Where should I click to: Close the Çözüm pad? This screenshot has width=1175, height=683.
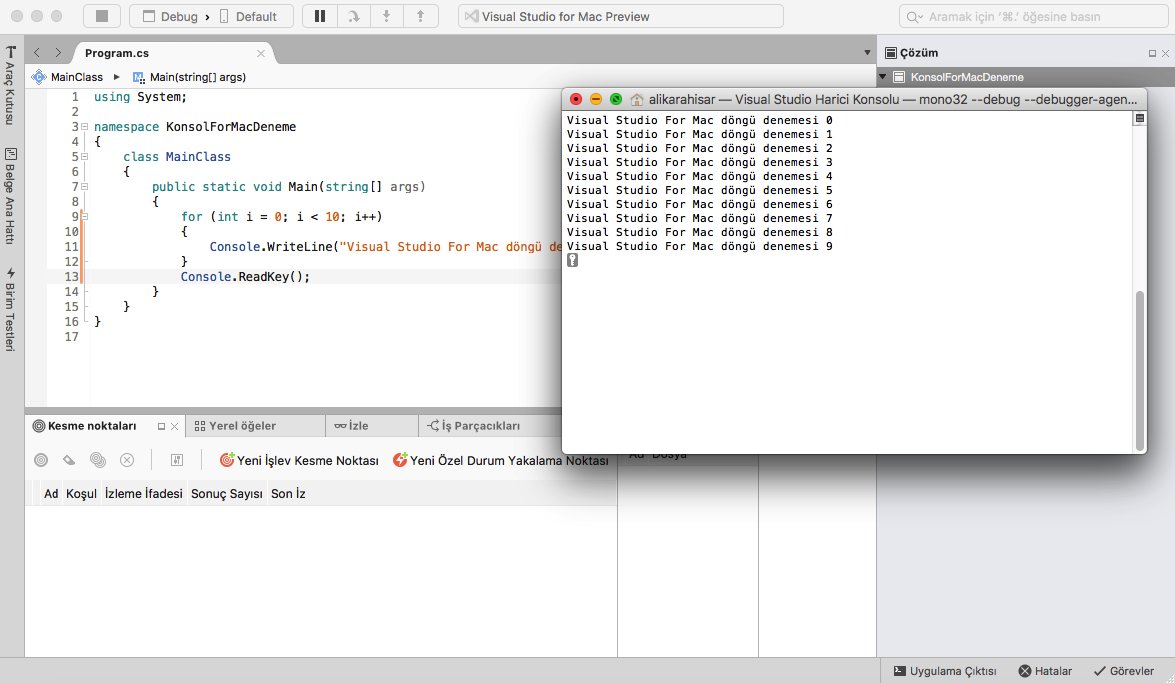(1165, 53)
